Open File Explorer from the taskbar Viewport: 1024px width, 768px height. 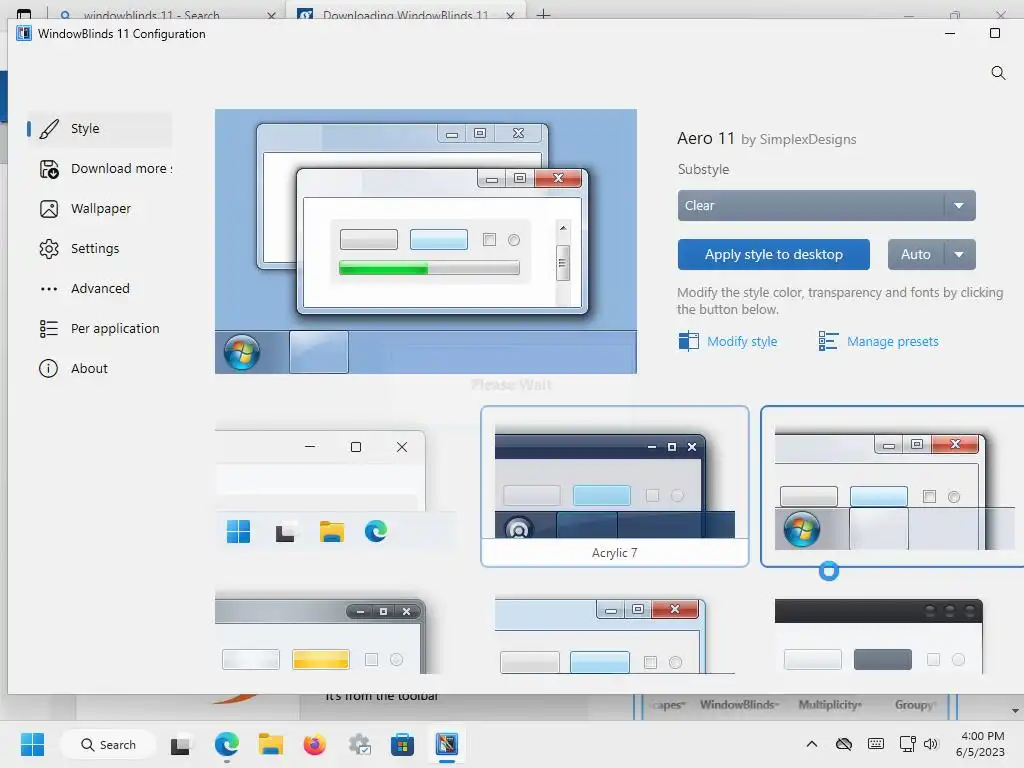tap(270, 744)
